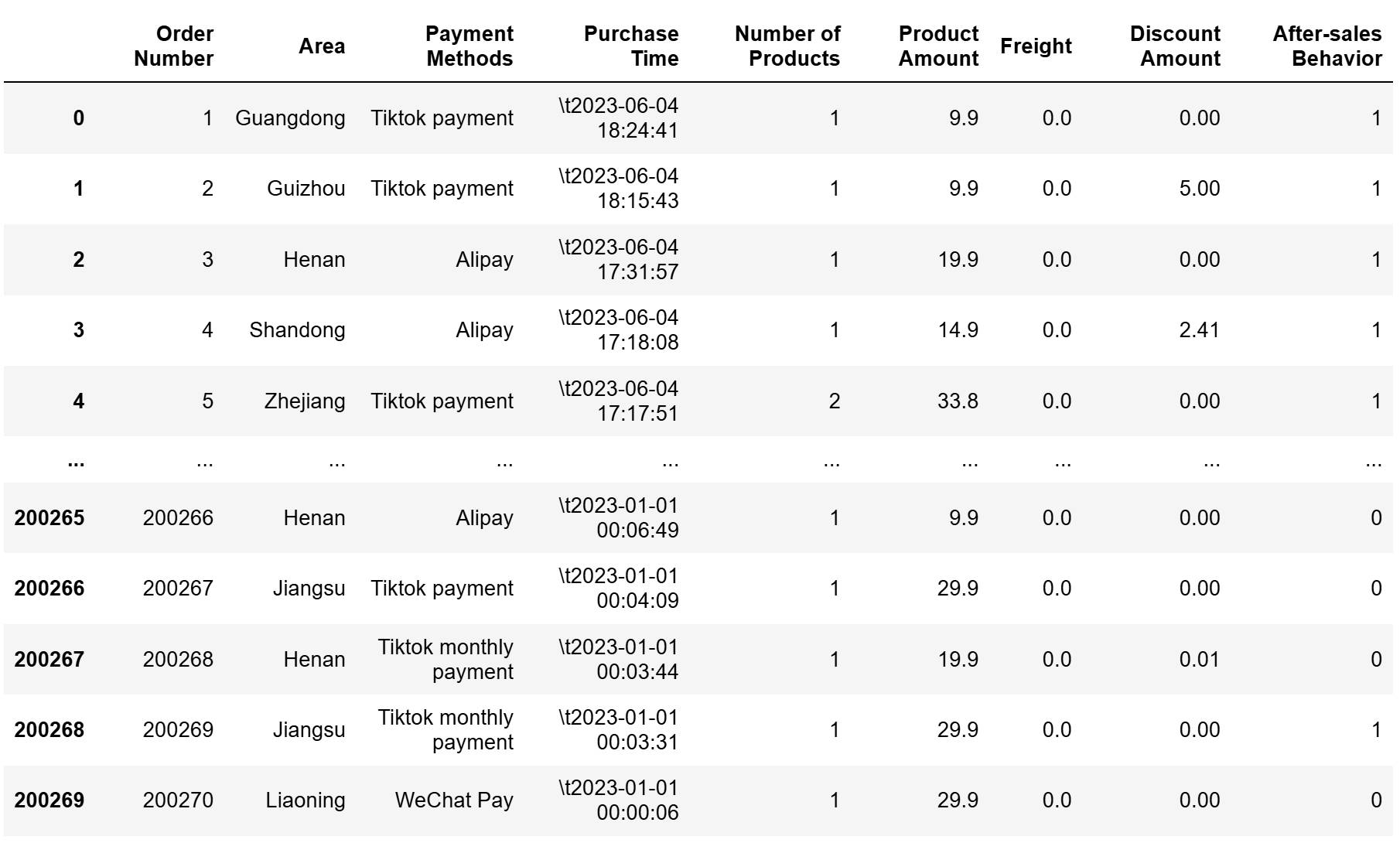Viewport: 1400px width, 843px height.
Task: Click row index 200265
Action: click(x=49, y=518)
